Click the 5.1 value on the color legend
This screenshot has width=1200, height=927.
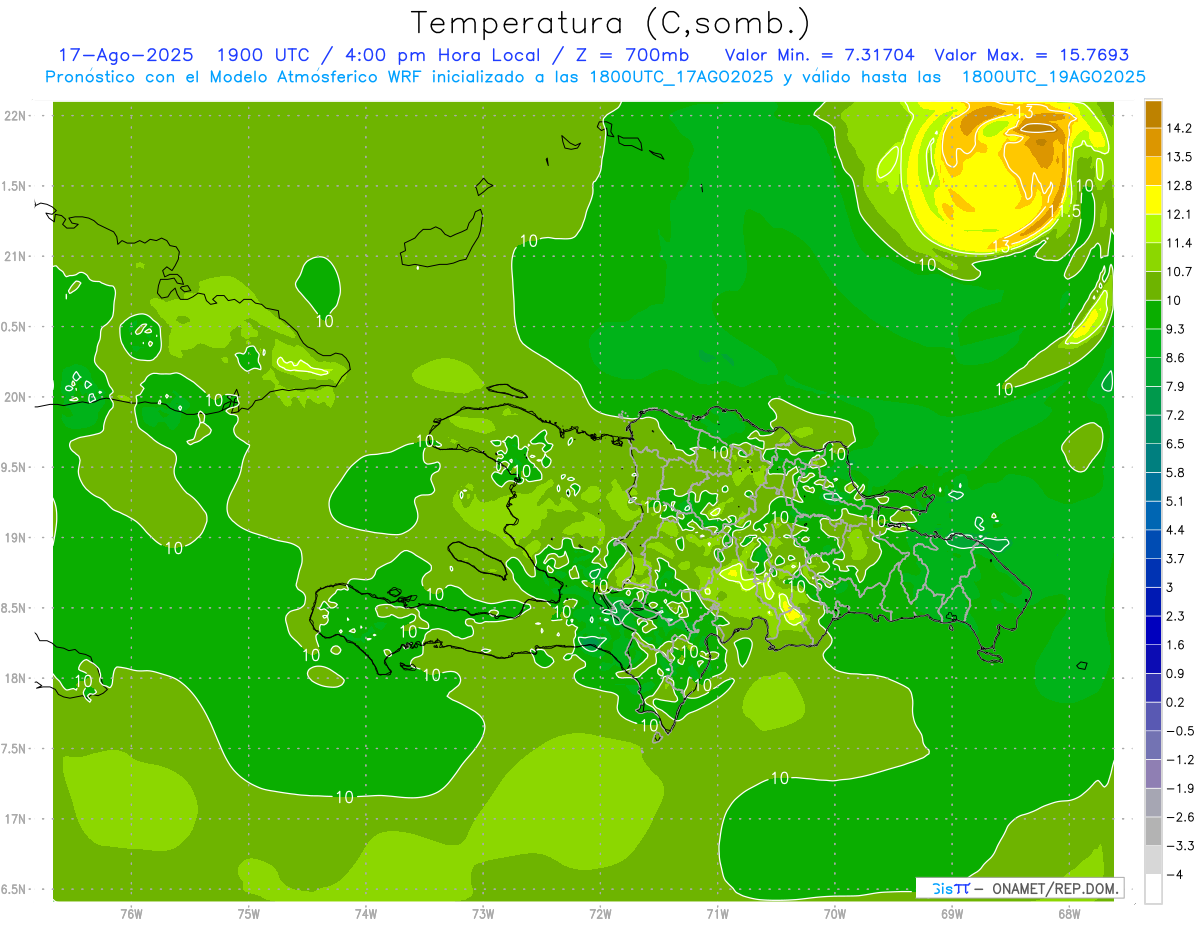(1176, 500)
